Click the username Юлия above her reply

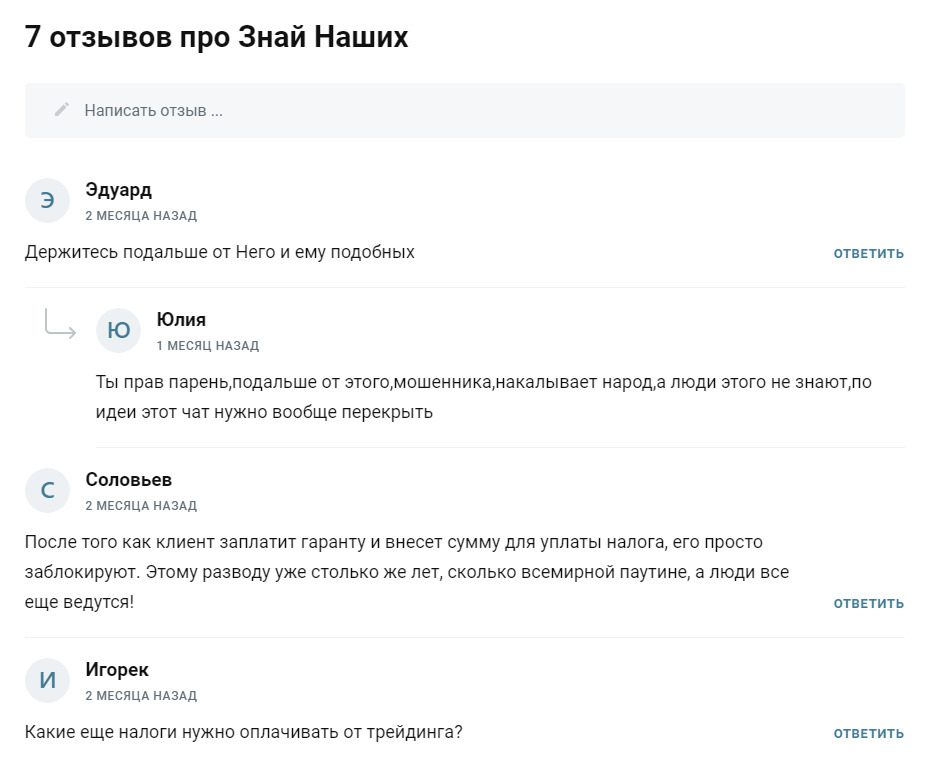click(181, 319)
